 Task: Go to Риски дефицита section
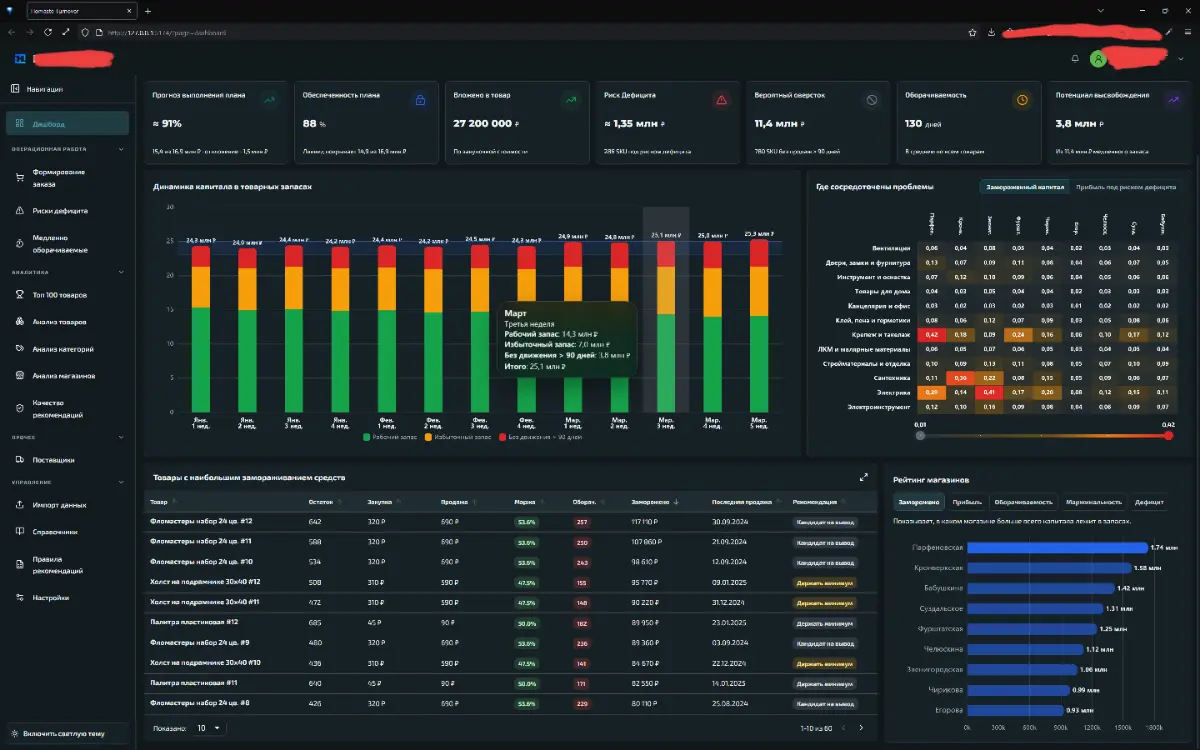pyautogui.click(x=67, y=211)
